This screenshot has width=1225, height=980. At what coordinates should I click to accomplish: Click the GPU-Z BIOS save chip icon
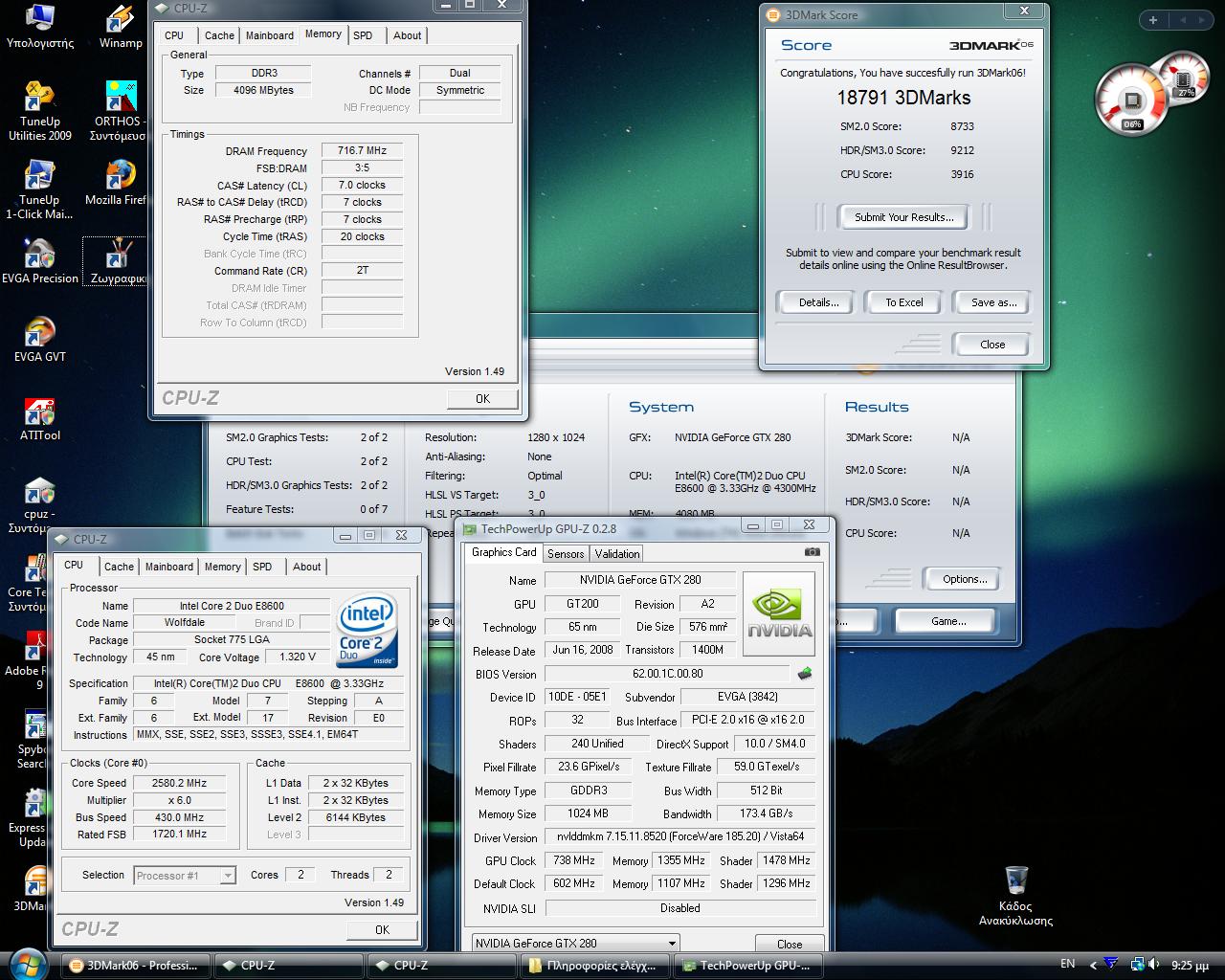tap(805, 674)
